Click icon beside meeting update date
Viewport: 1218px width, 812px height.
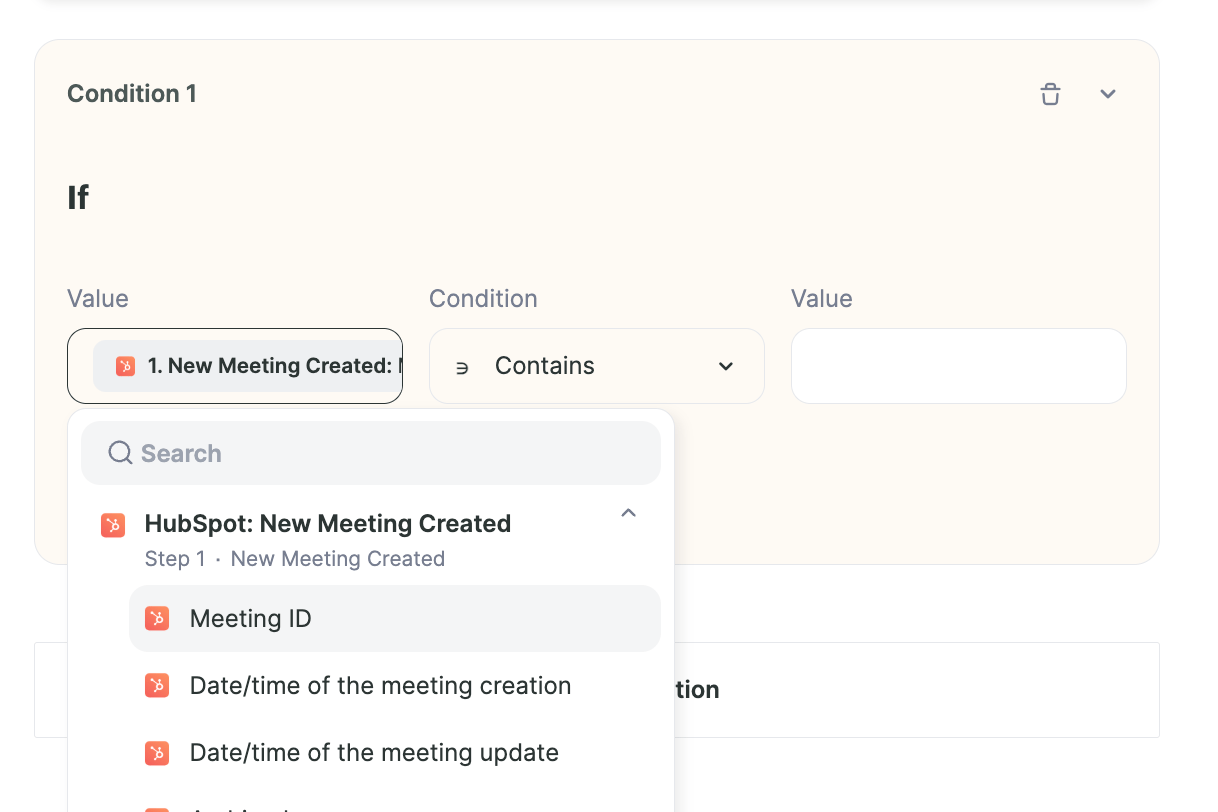pos(157,753)
